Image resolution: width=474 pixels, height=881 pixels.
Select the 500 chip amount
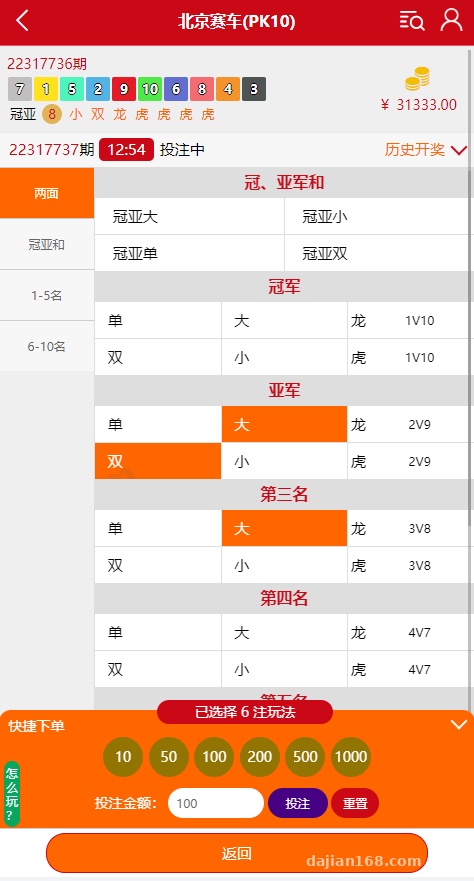[306, 757]
